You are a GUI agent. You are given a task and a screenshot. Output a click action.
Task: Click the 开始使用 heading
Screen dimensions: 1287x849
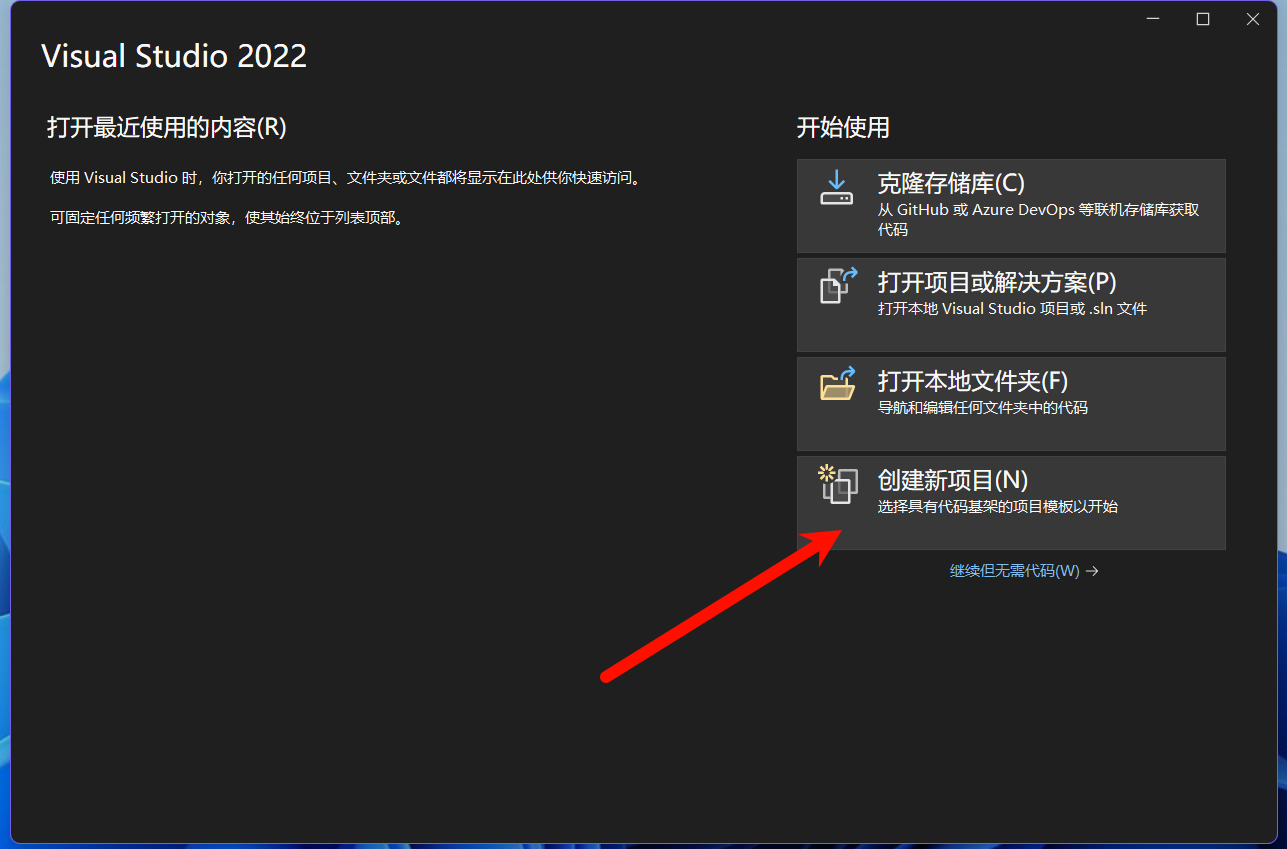coord(843,128)
